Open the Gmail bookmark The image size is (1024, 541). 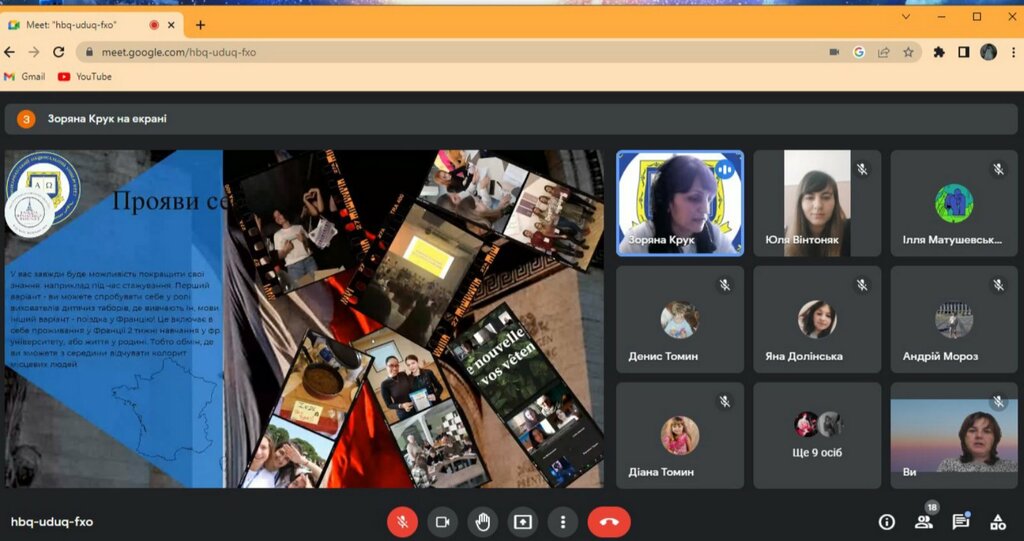click(x=25, y=76)
